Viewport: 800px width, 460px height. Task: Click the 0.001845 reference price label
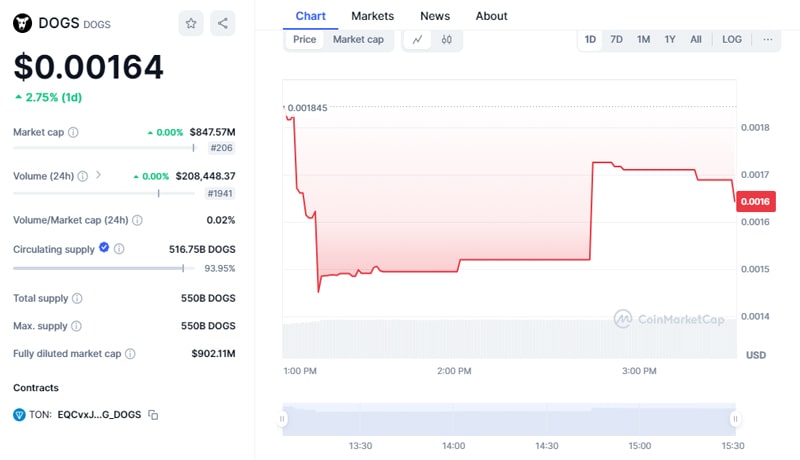[307, 108]
